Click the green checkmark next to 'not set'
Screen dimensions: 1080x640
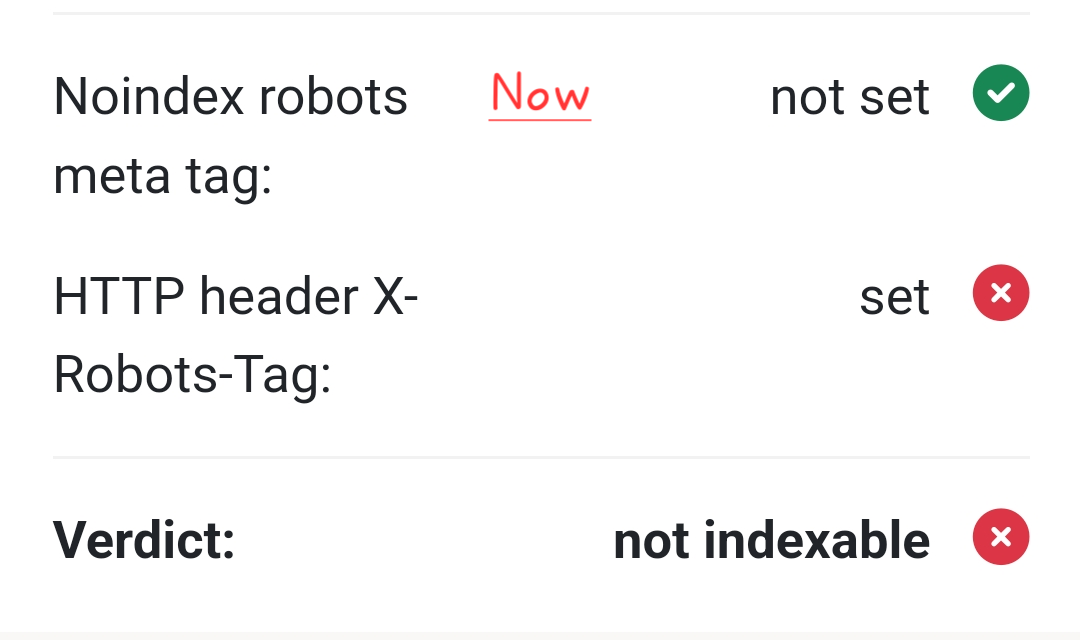pyautogui.click(x=1000, y=92)
